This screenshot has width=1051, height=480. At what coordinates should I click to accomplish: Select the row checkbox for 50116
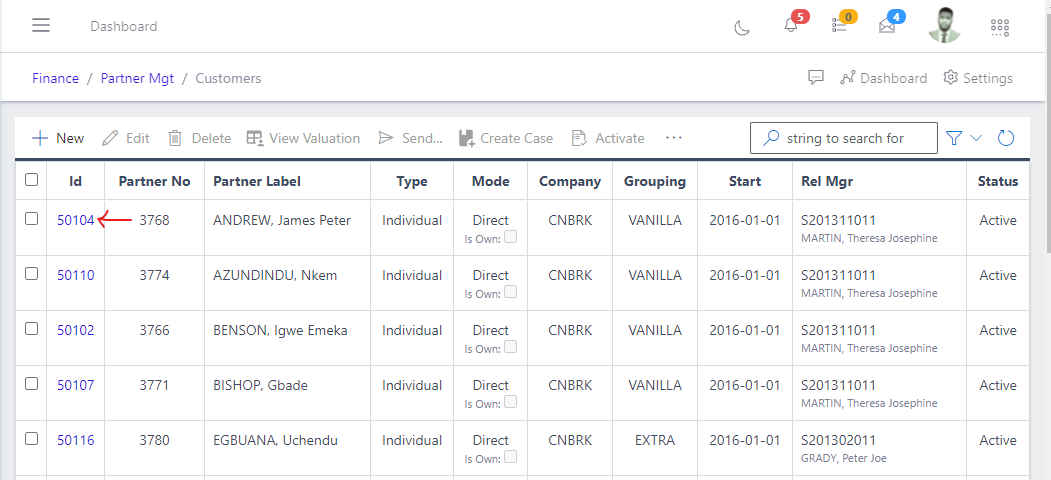click(32, 438)
